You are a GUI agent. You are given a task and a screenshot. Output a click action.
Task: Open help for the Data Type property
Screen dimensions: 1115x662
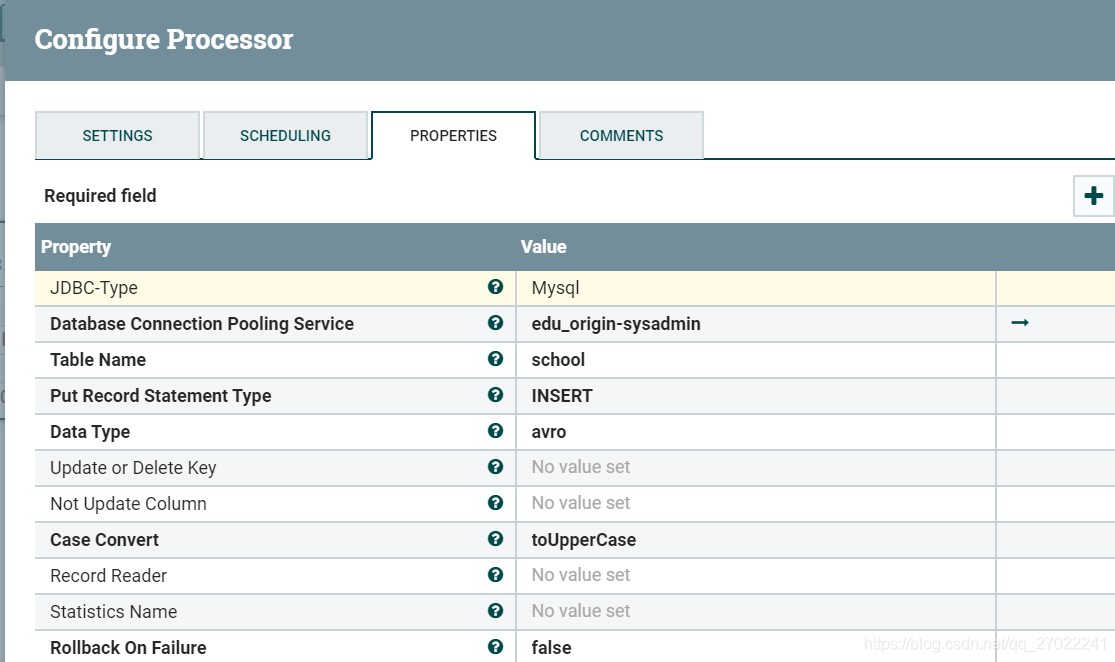coord(496,431)
